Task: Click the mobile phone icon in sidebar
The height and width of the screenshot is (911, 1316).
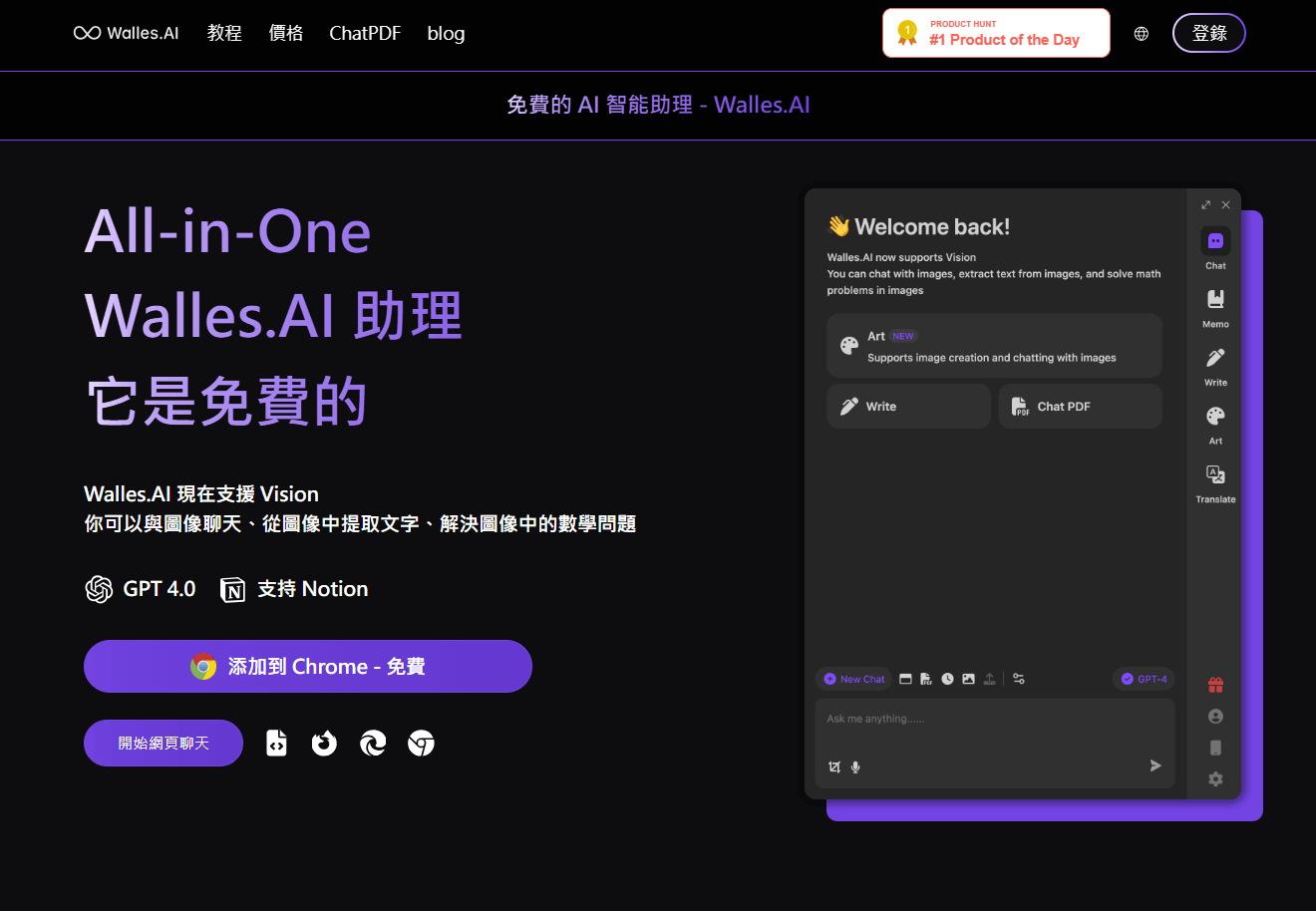Action: [1215, 748]
